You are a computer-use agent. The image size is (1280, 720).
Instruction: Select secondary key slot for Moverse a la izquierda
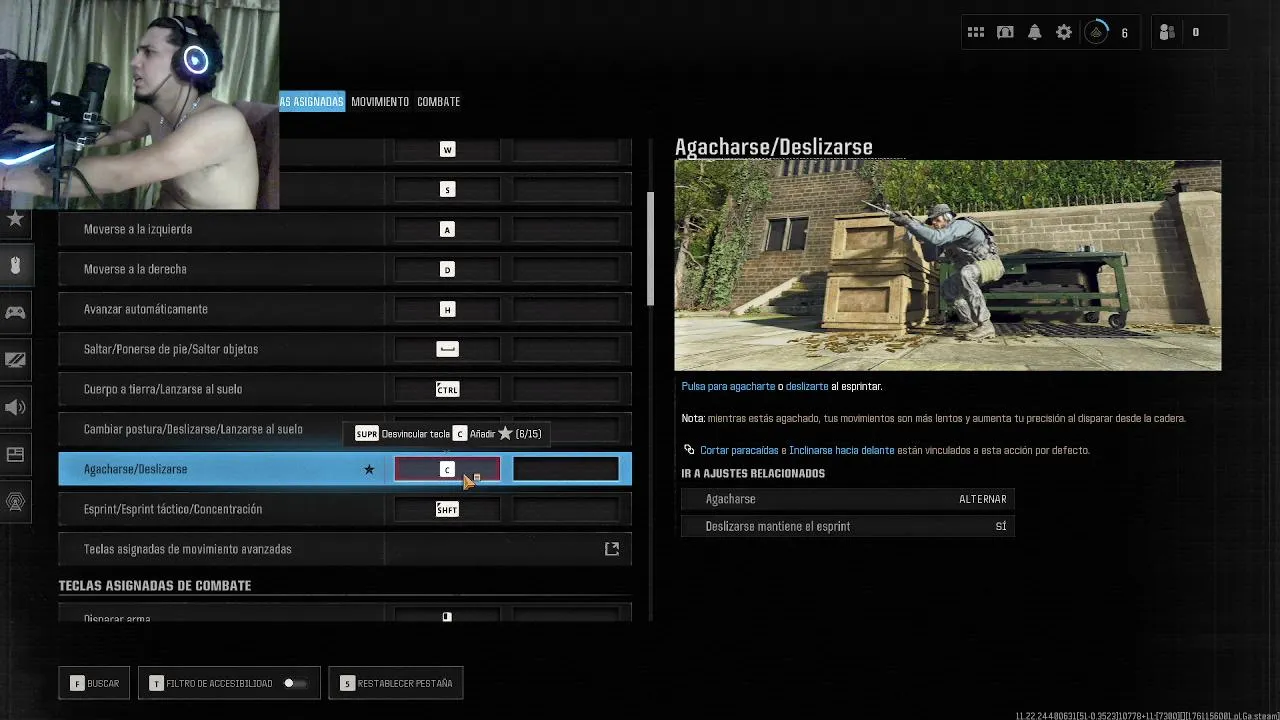click(x=566, y=229)
